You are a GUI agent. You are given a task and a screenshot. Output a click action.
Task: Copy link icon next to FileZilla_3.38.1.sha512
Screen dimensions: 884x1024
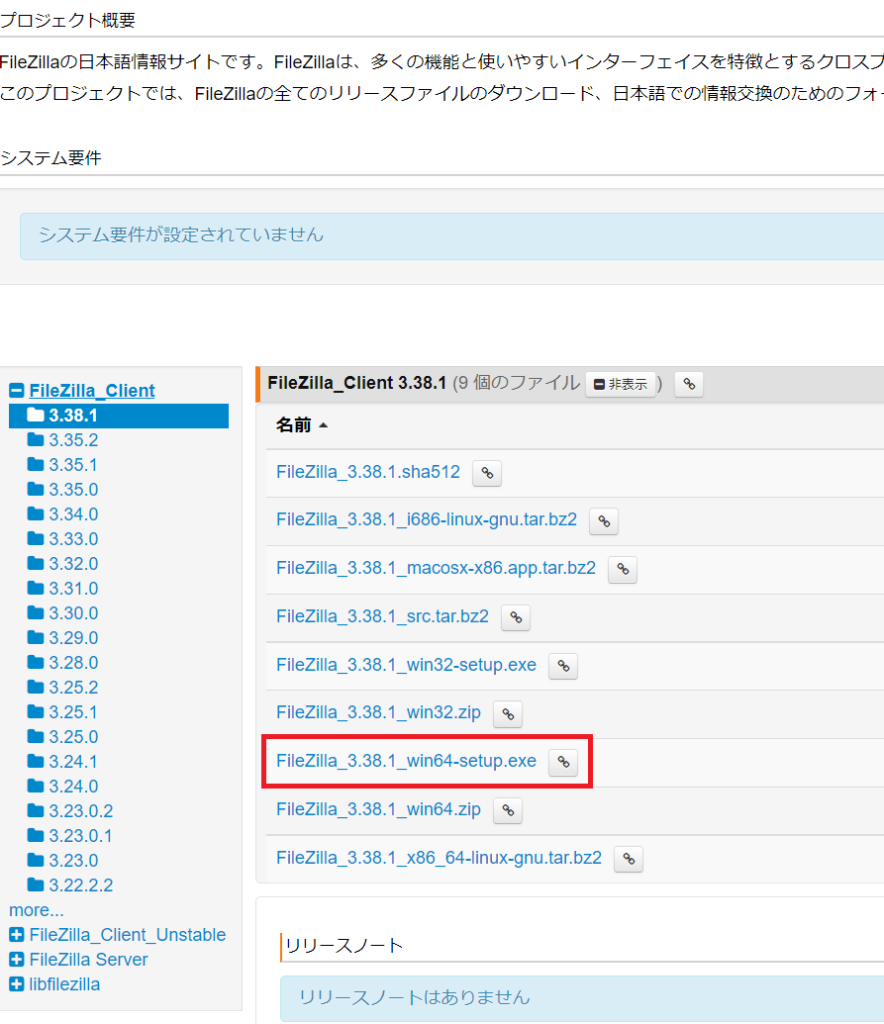click(x=487, y=473)
